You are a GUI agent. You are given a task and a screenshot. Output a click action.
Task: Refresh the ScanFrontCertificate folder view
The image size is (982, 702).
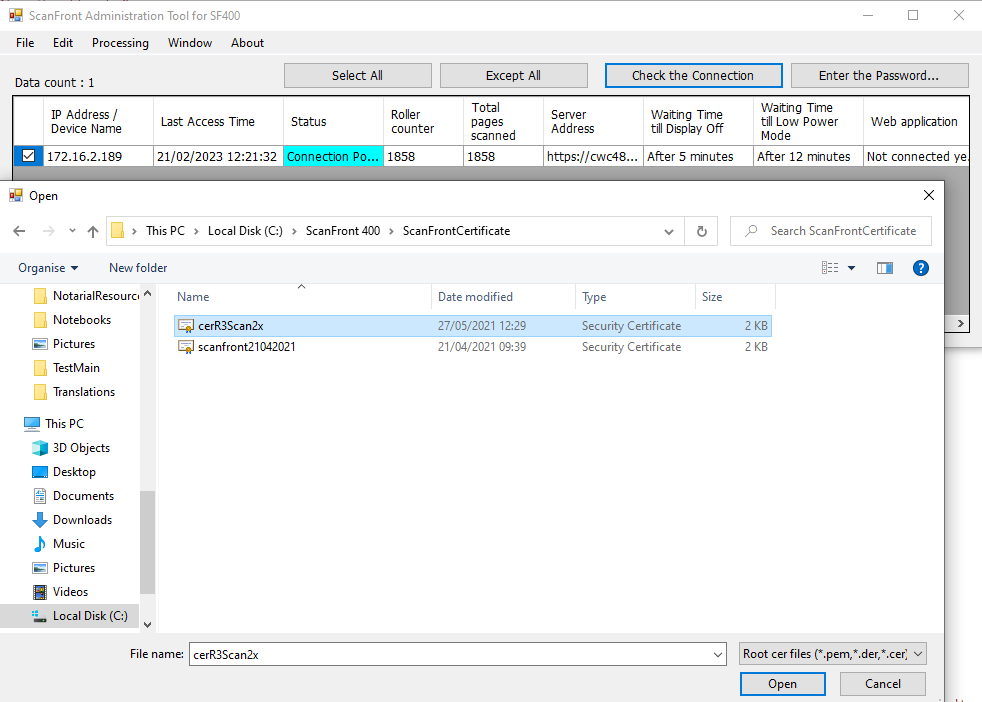(701, 231)
